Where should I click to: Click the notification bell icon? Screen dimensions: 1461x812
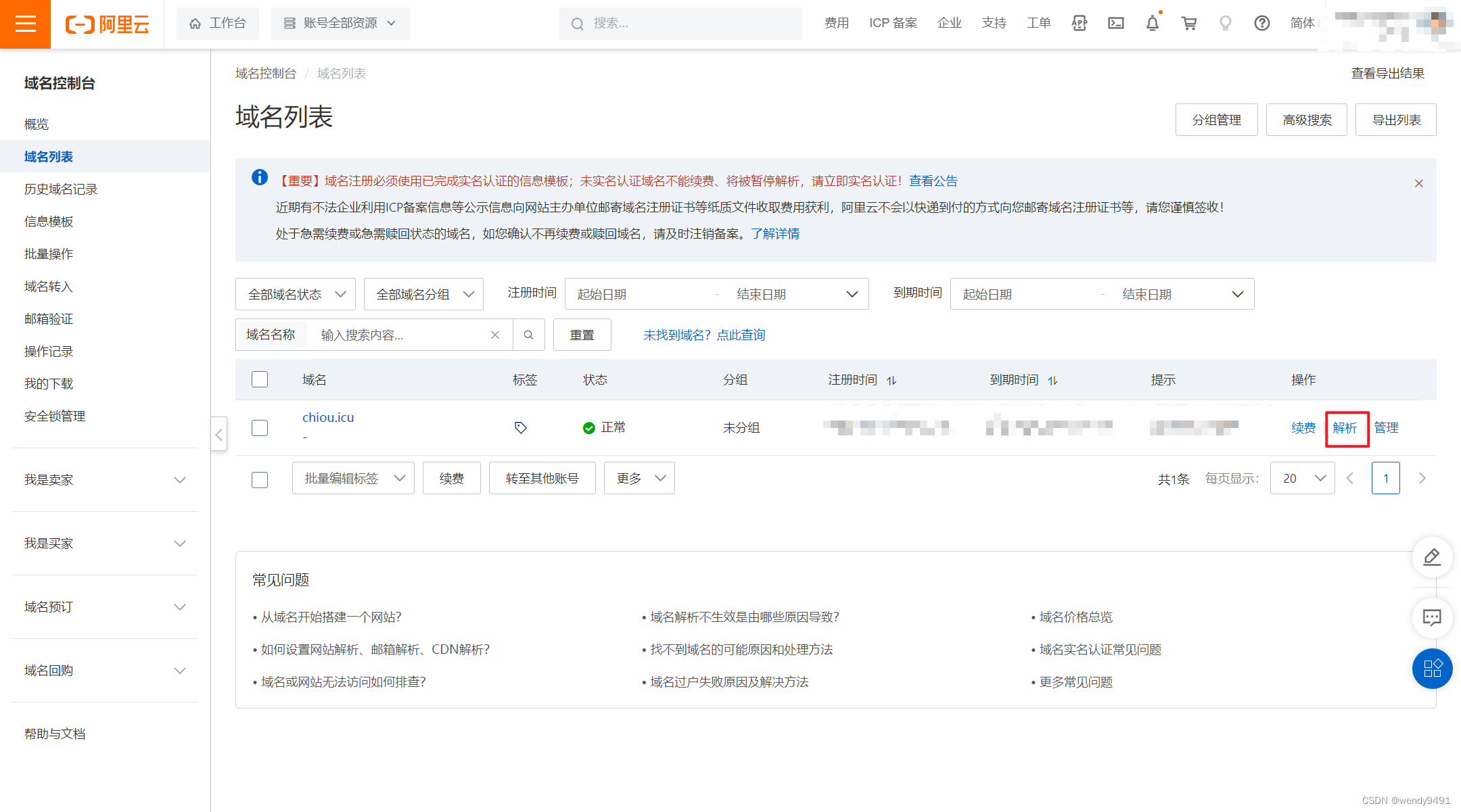point(1153,24)
